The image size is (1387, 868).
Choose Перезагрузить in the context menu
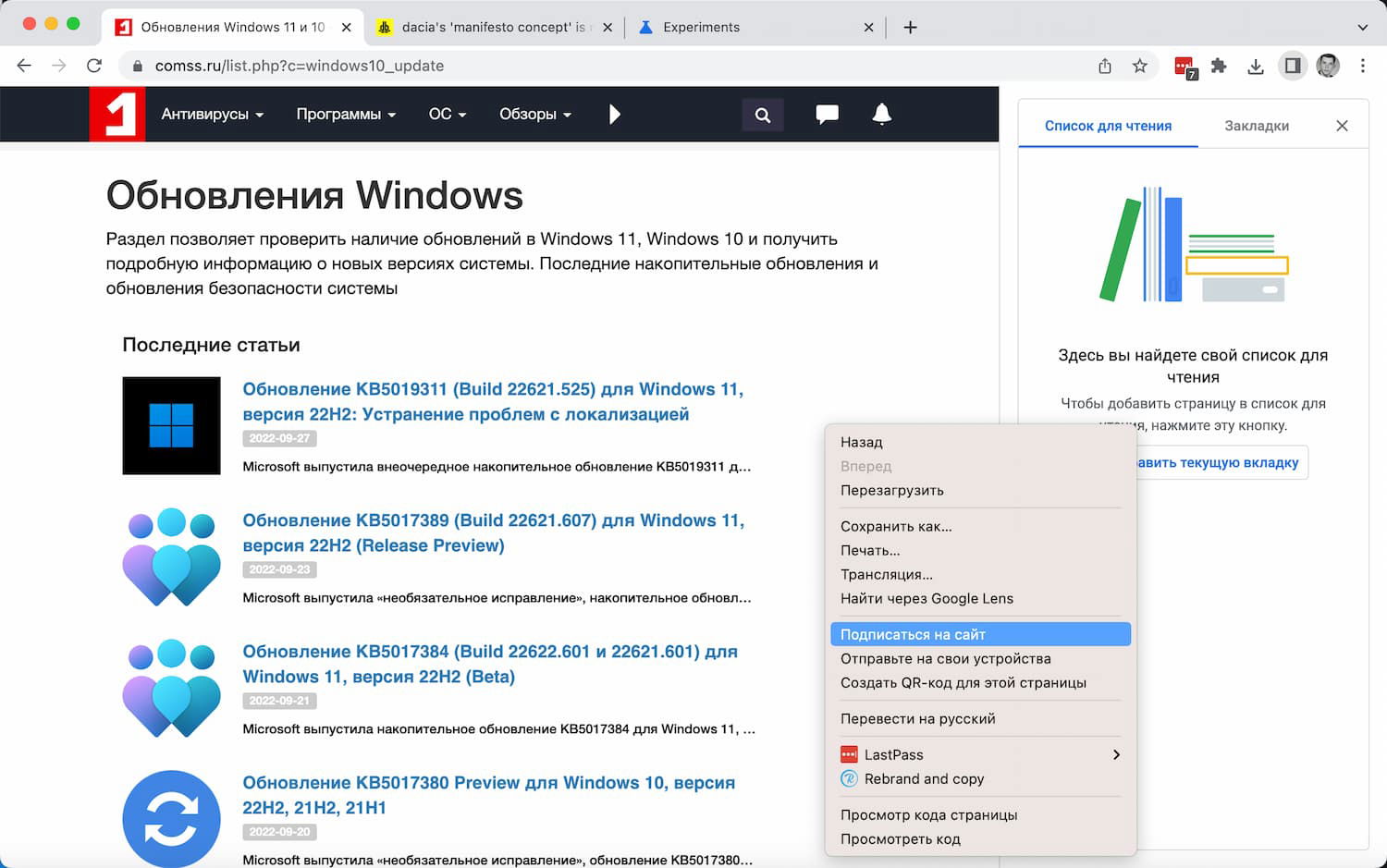980,491
